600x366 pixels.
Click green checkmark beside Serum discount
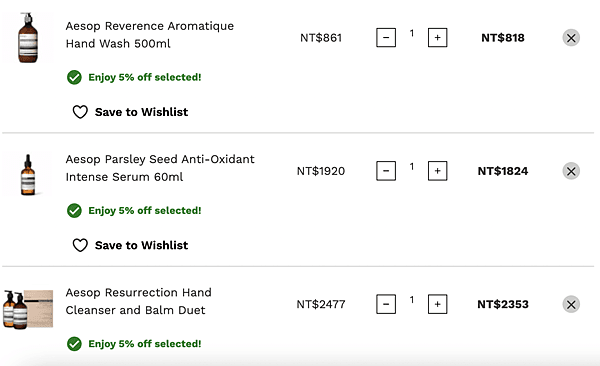tap(74, 211)
